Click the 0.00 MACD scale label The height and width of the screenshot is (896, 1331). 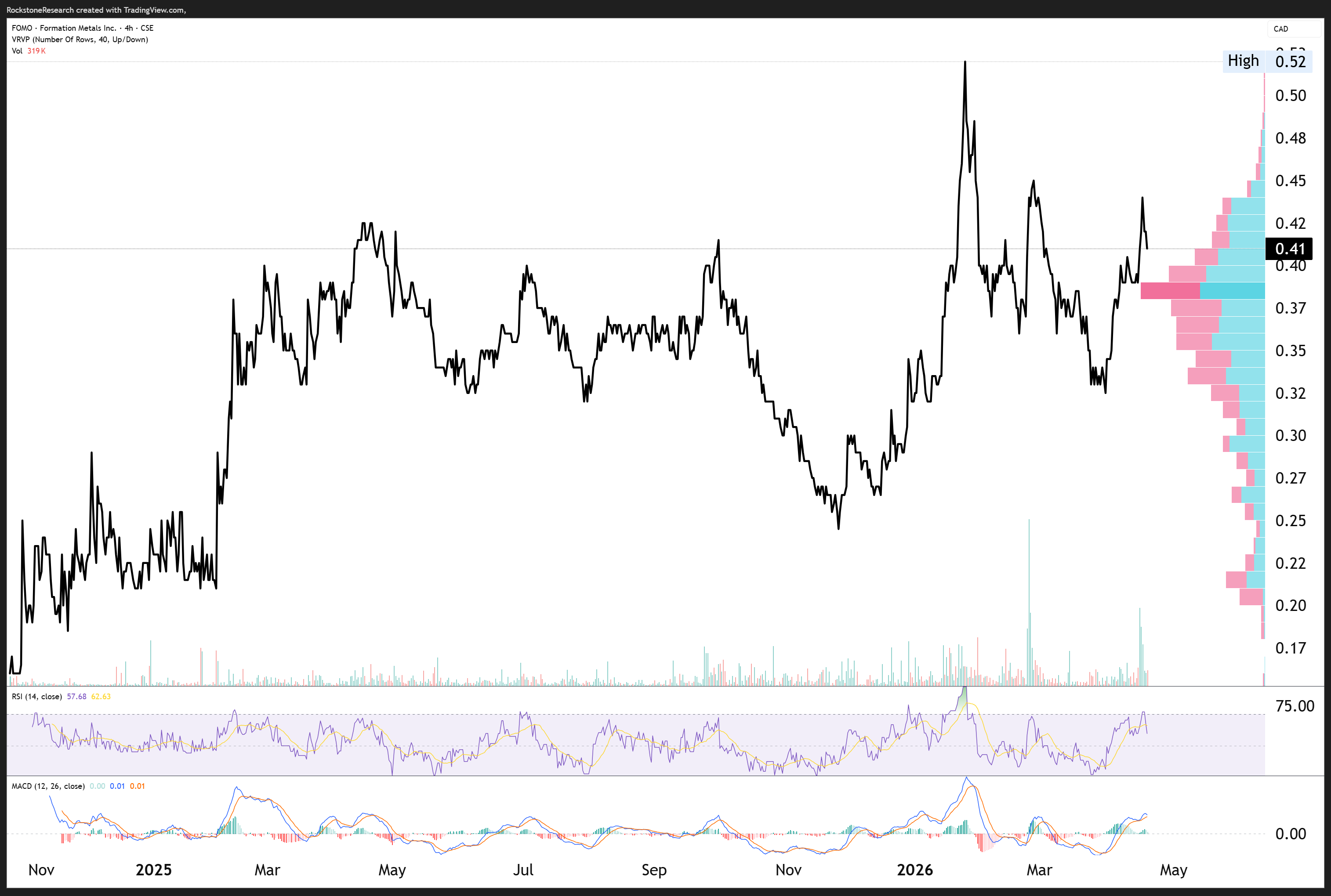(x=1291, y=834)
